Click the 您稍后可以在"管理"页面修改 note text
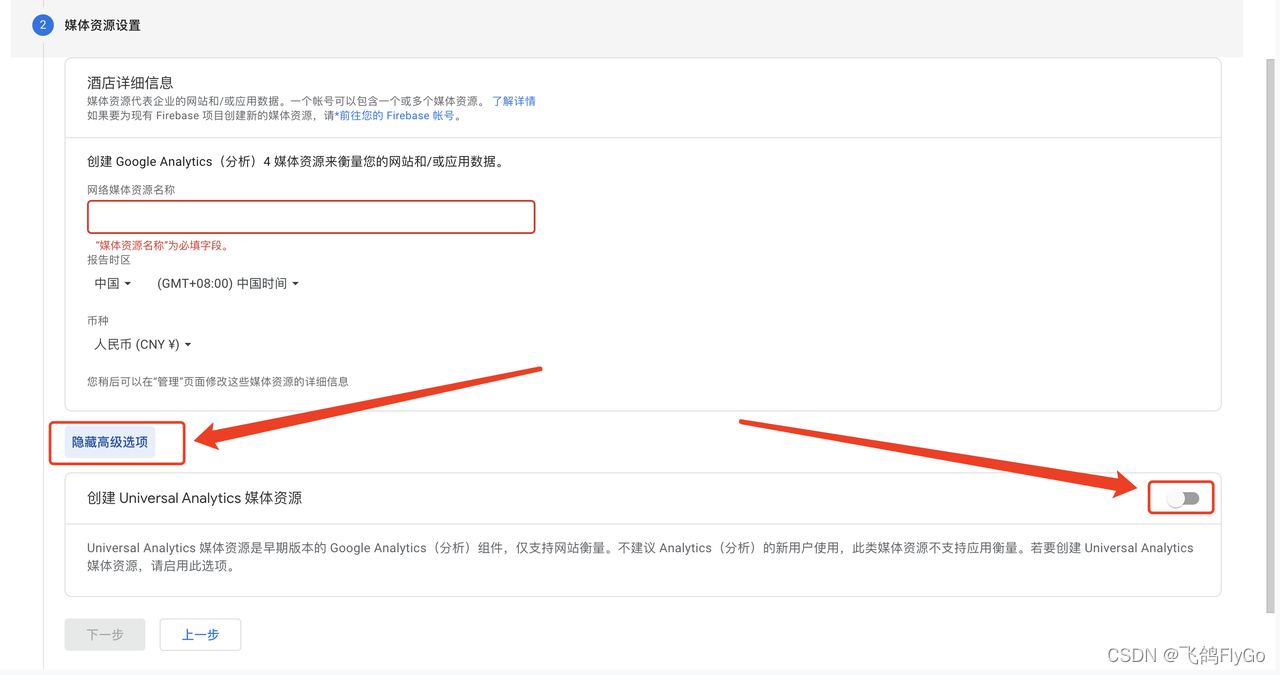Image resolution: width=1280 pixels, height=675 pixels. coord(218,382)
